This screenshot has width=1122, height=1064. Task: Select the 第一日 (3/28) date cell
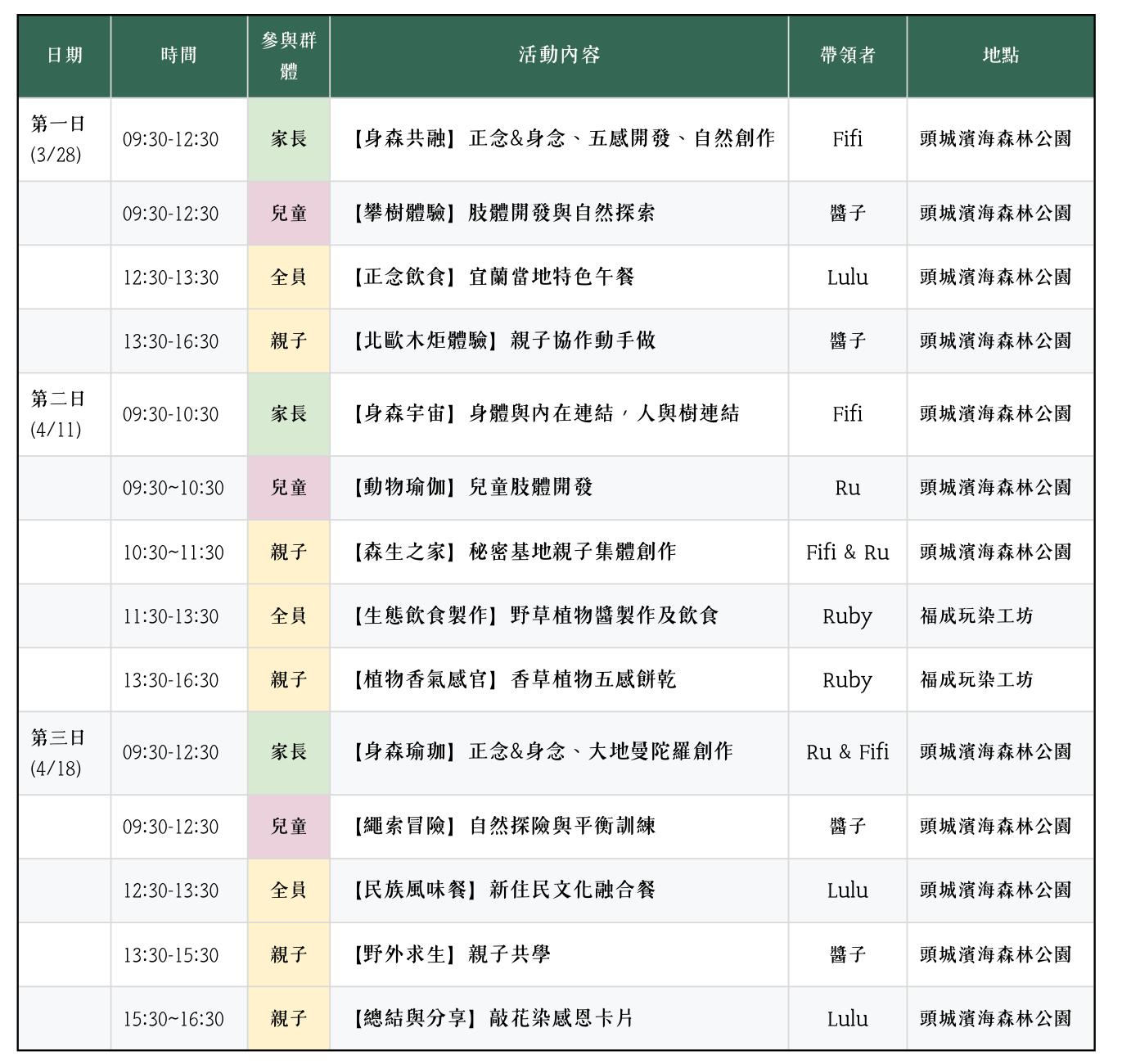58,139
